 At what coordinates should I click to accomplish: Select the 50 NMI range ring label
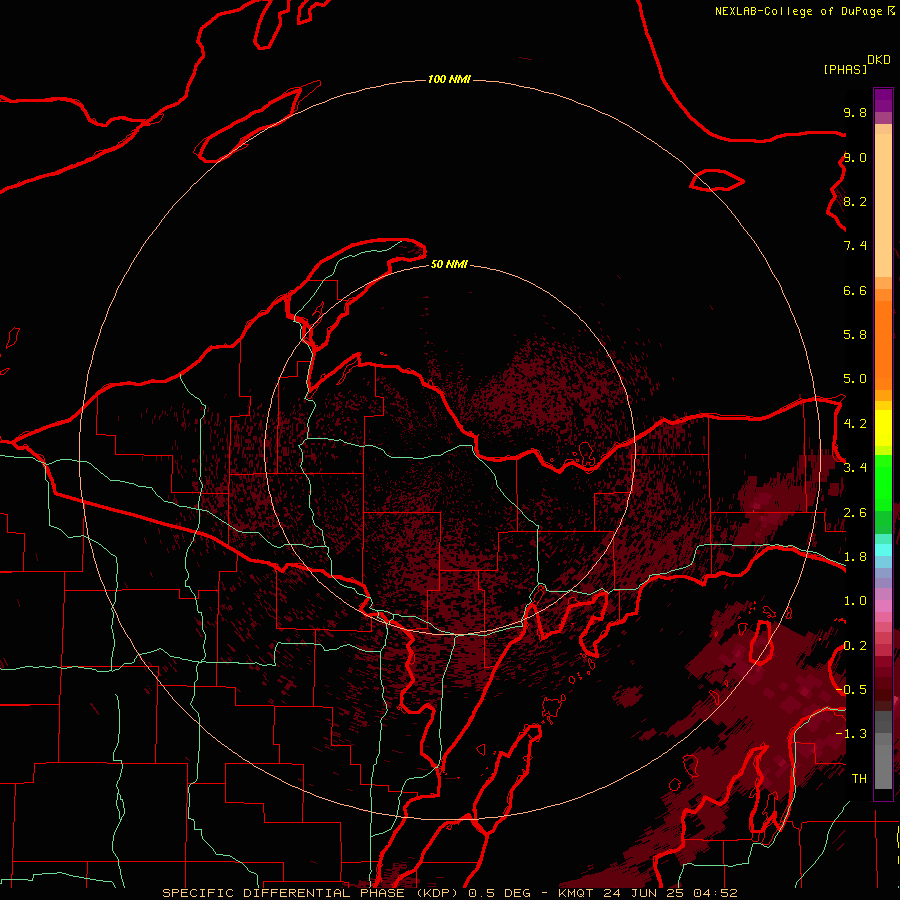coord(449,264)
